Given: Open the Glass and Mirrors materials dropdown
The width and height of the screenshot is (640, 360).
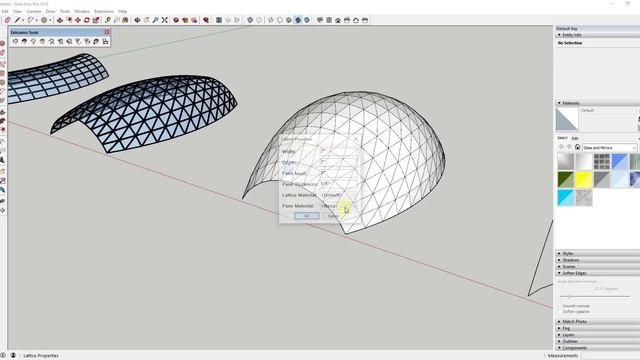Looking at the screenshot, I should 610,147.
